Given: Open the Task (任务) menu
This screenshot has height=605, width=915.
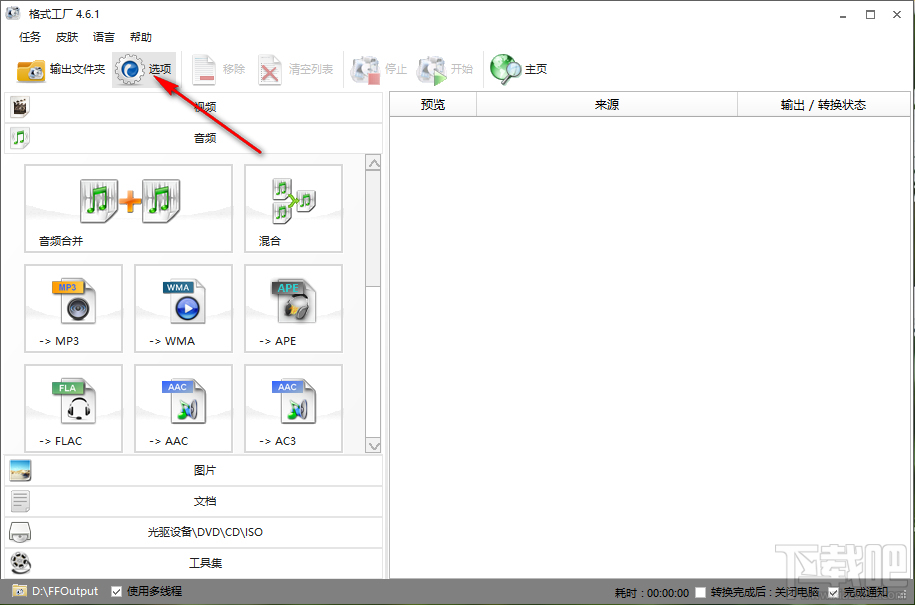Looking at the screenshot, I should (x=30, y=37).
